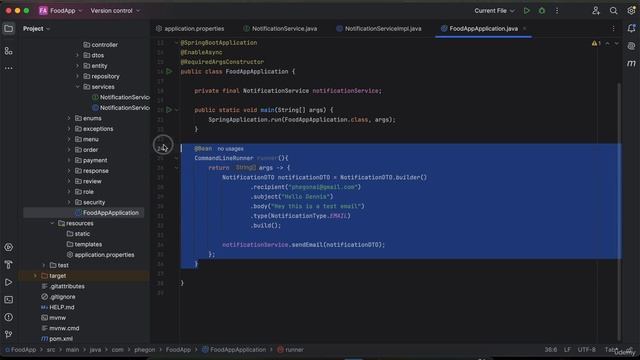Click run gutter icon beside class FoodAppApplication
Viewport: 640px width, 360px height.
(169, 71)
